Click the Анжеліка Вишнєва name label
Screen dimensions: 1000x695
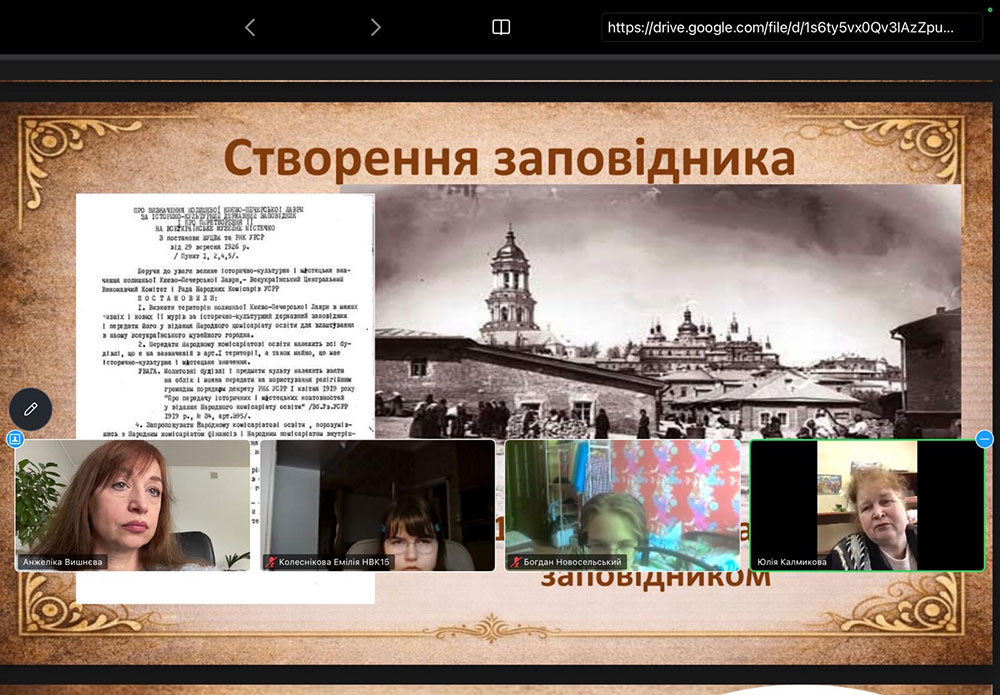pyautogui.click(x=63, y=562)
